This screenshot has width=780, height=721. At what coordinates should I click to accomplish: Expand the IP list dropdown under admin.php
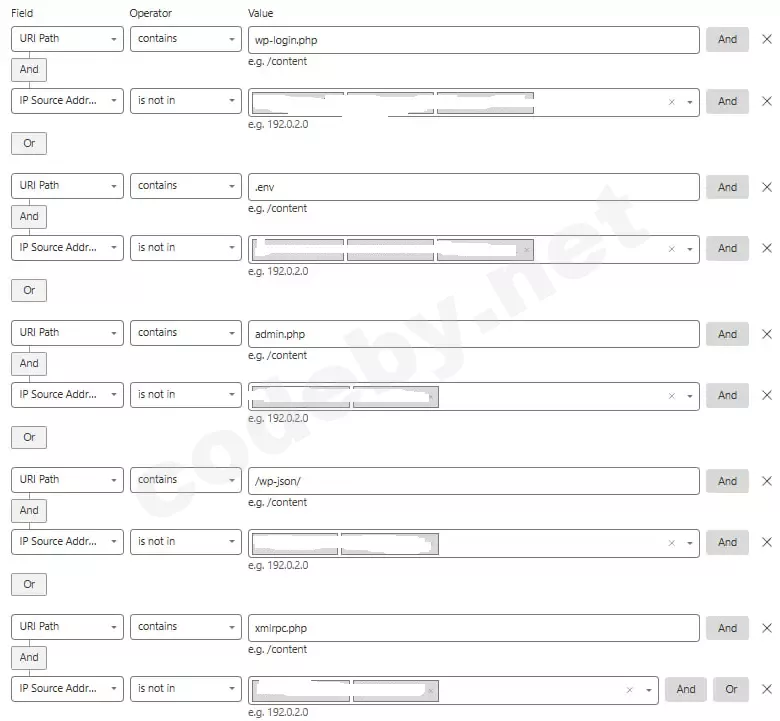(690, 396)
